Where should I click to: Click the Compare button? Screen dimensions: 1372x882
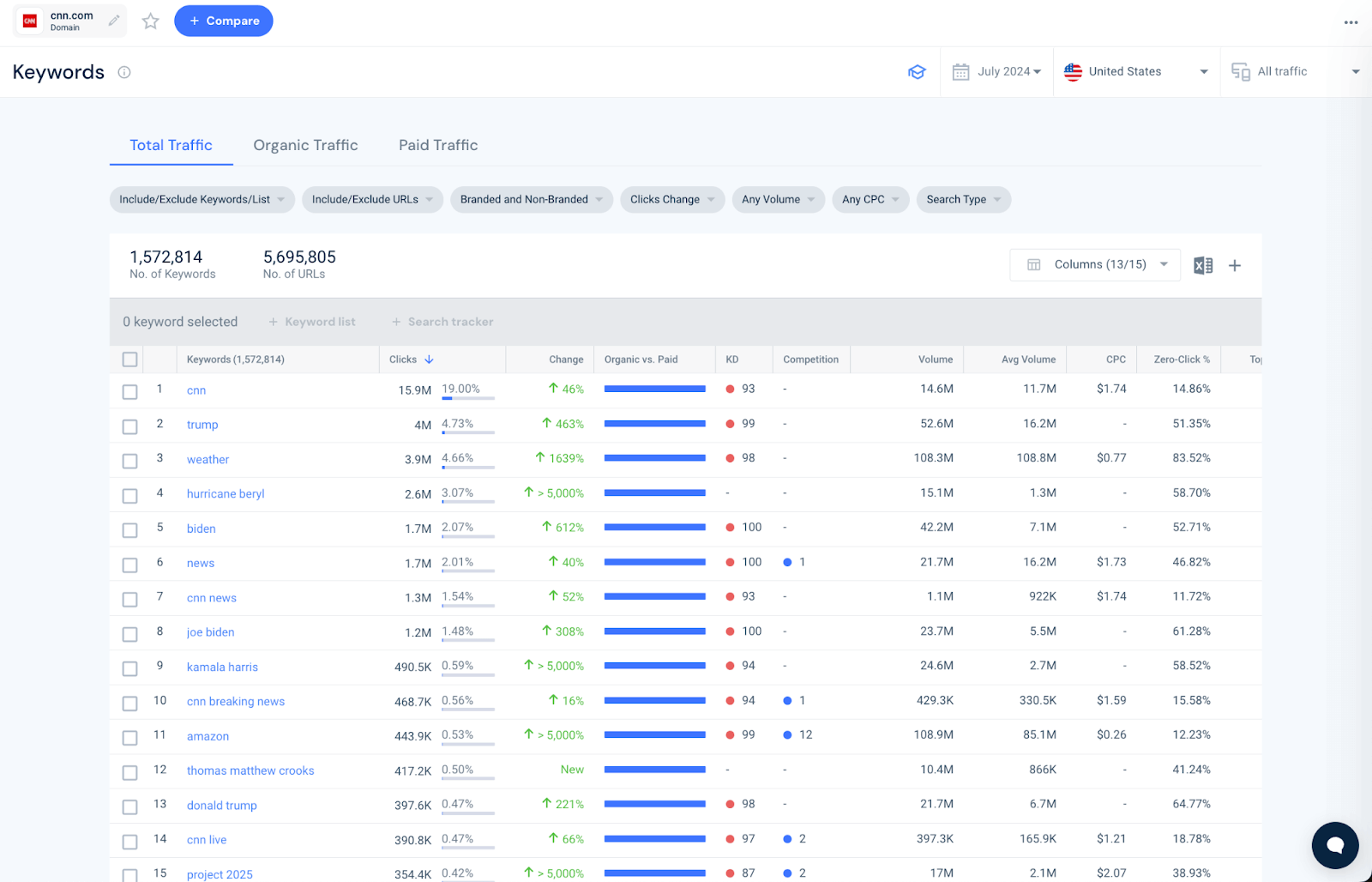pyautogui.click(x=224, y=21)
